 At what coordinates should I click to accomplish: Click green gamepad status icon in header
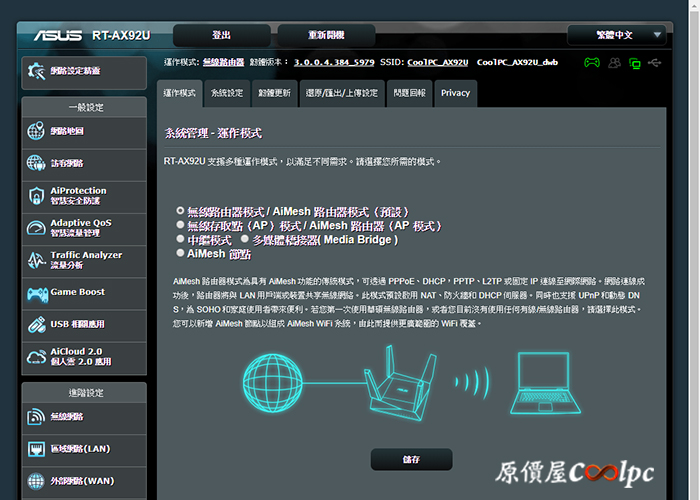[x=592, y=62]
